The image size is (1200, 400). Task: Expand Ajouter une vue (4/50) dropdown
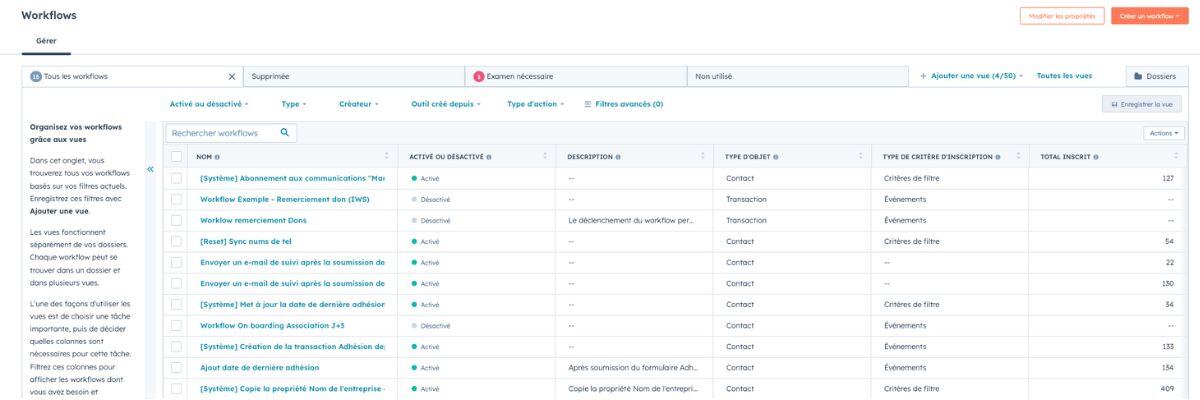pyautogui.click(x=972, y=76)
